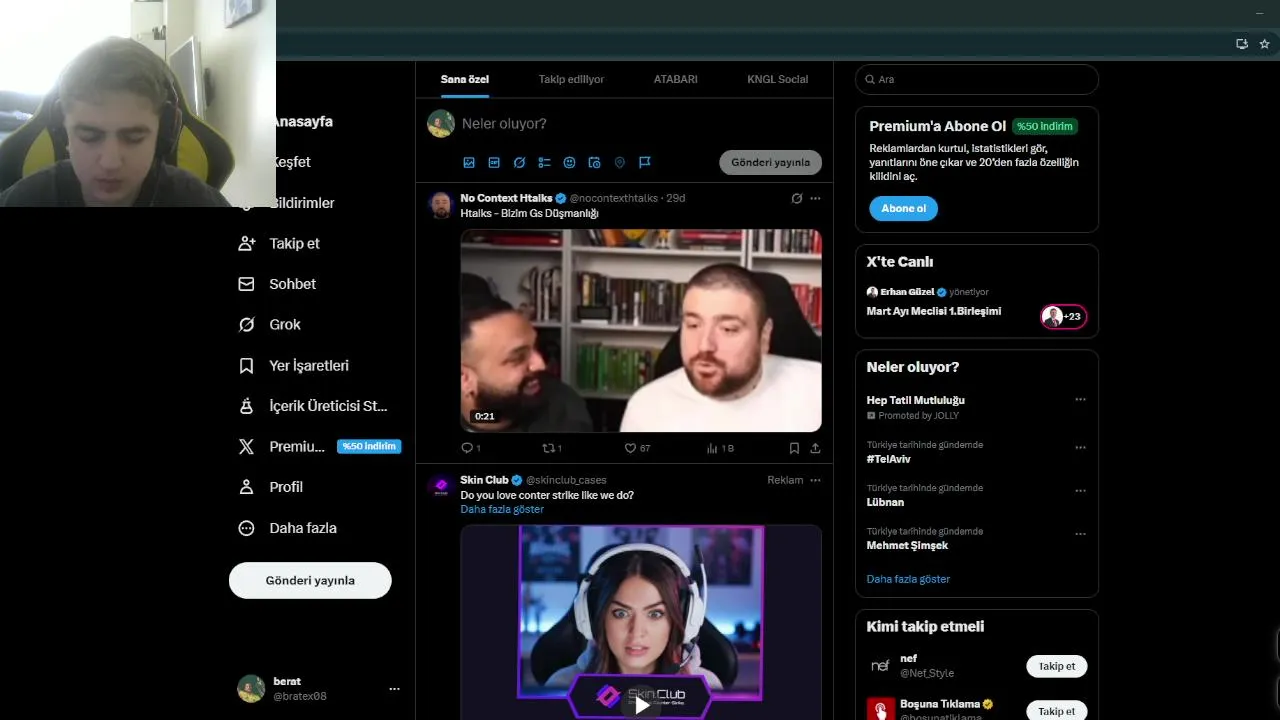Bookmark this page using browser star
This screenshot has width=1280, height=720.
point(1264,44)
